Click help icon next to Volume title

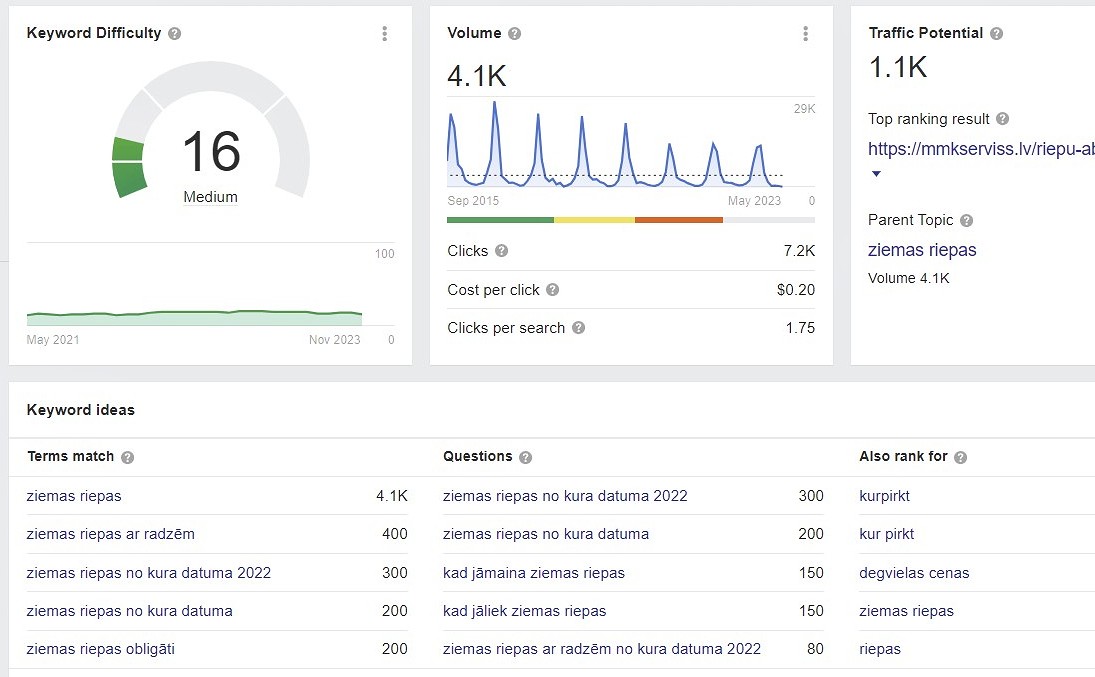coord(515,34)
